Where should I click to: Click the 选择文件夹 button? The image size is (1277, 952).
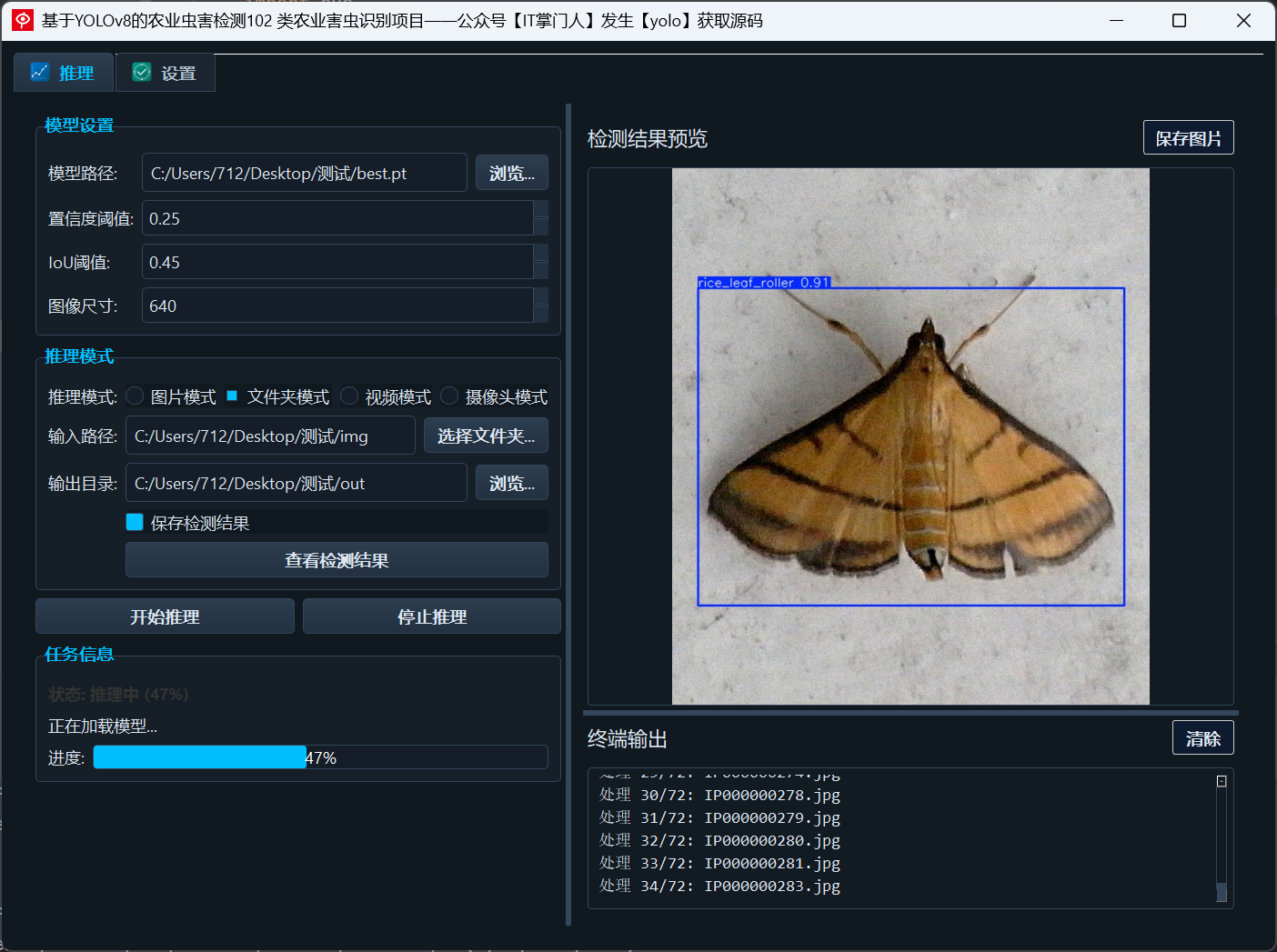pos(486,436)
